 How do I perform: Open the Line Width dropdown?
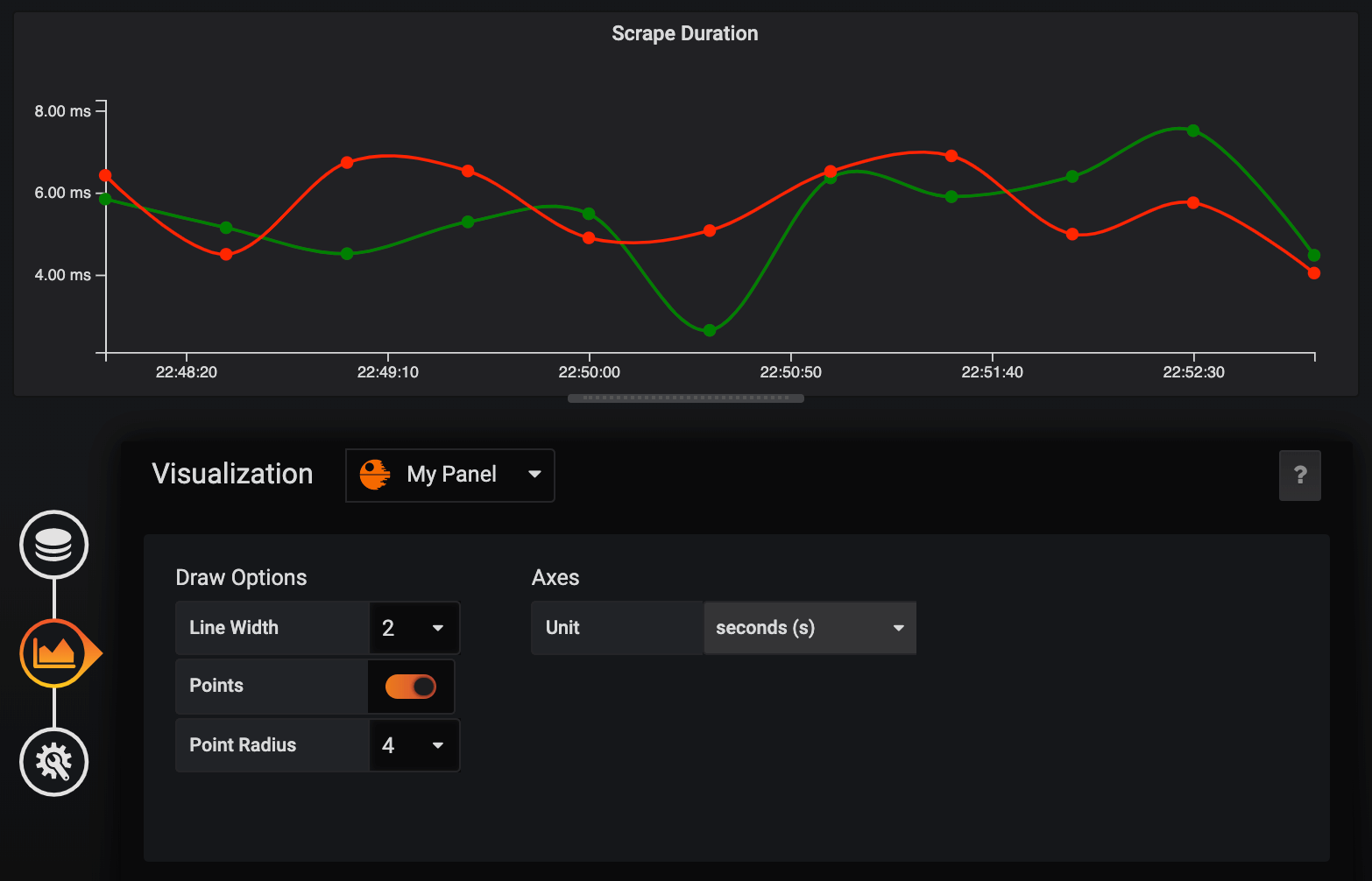[x=414, y=628]
